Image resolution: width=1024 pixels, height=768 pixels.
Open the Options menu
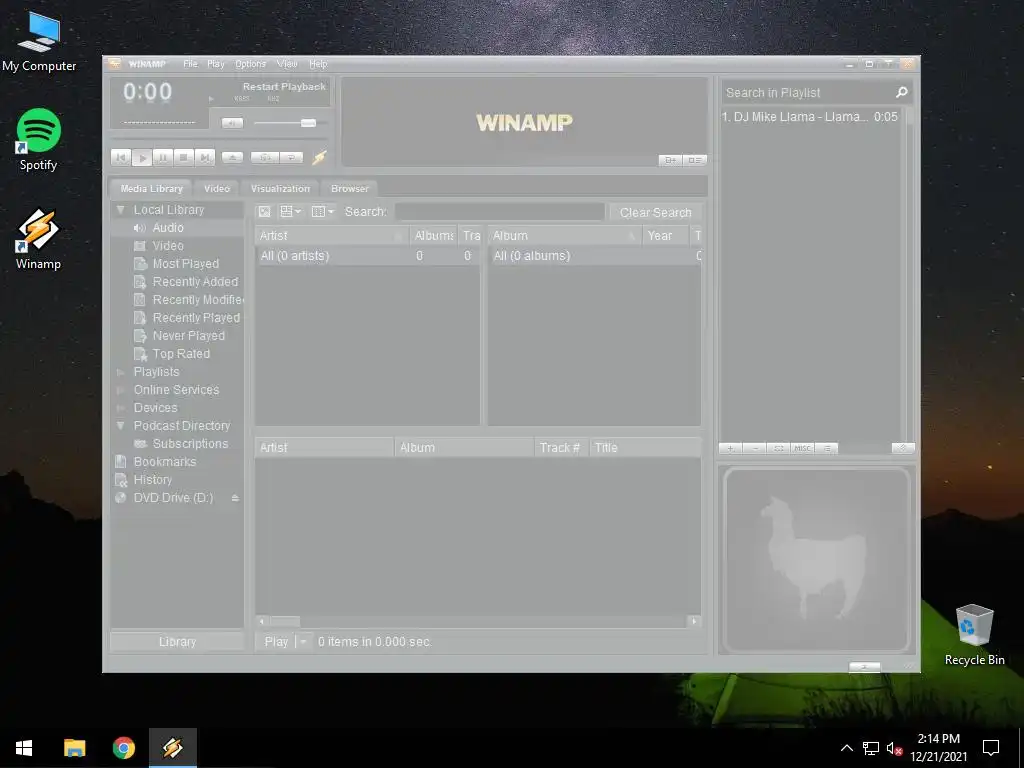click(250, 64)
